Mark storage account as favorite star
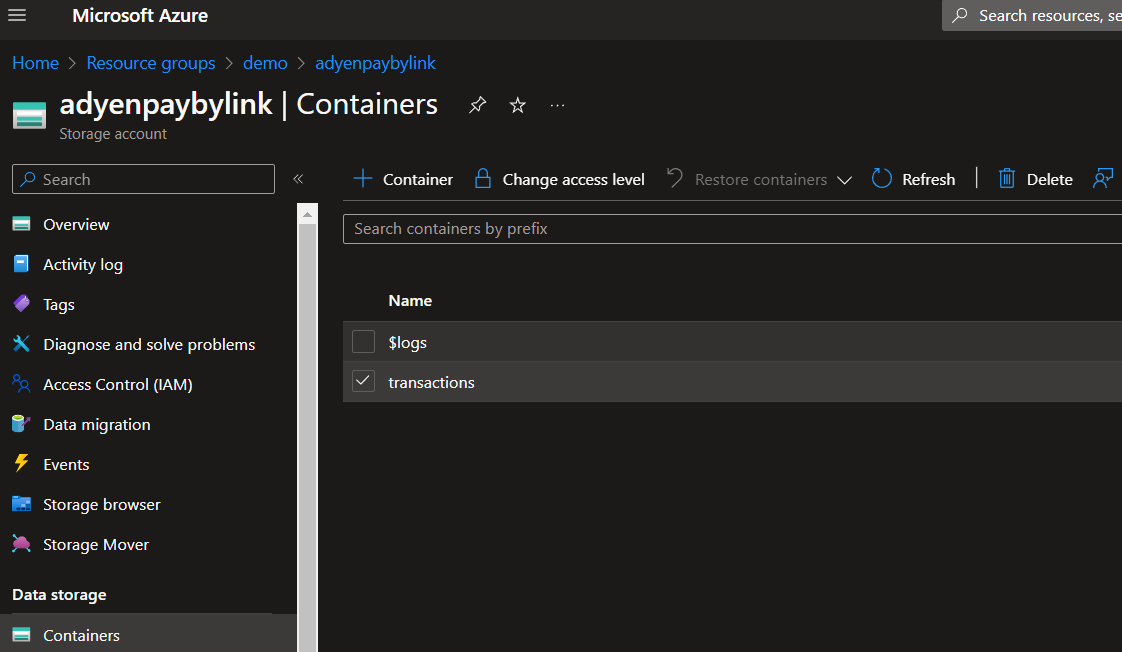Image resolution: width=1122 pixels, height=652 pixels. tap(518, 105)
